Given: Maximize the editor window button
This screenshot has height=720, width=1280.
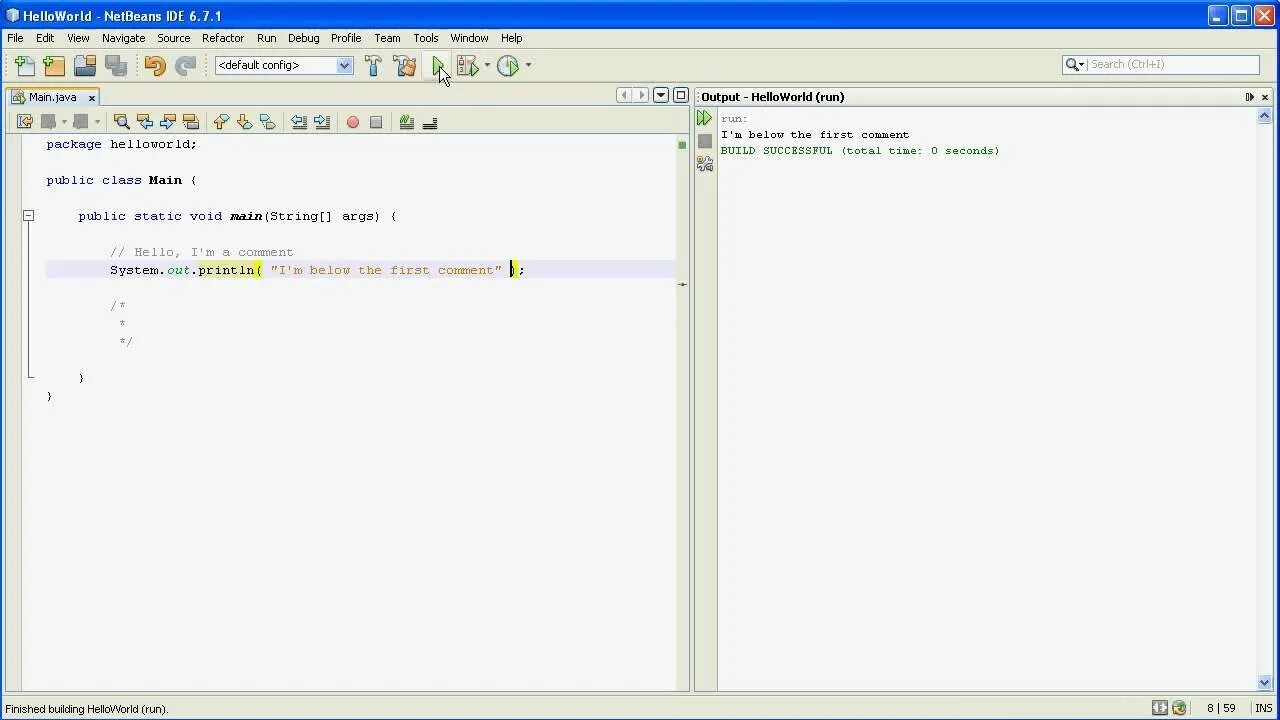Looking at the screenshot, I should coord(681,96).
